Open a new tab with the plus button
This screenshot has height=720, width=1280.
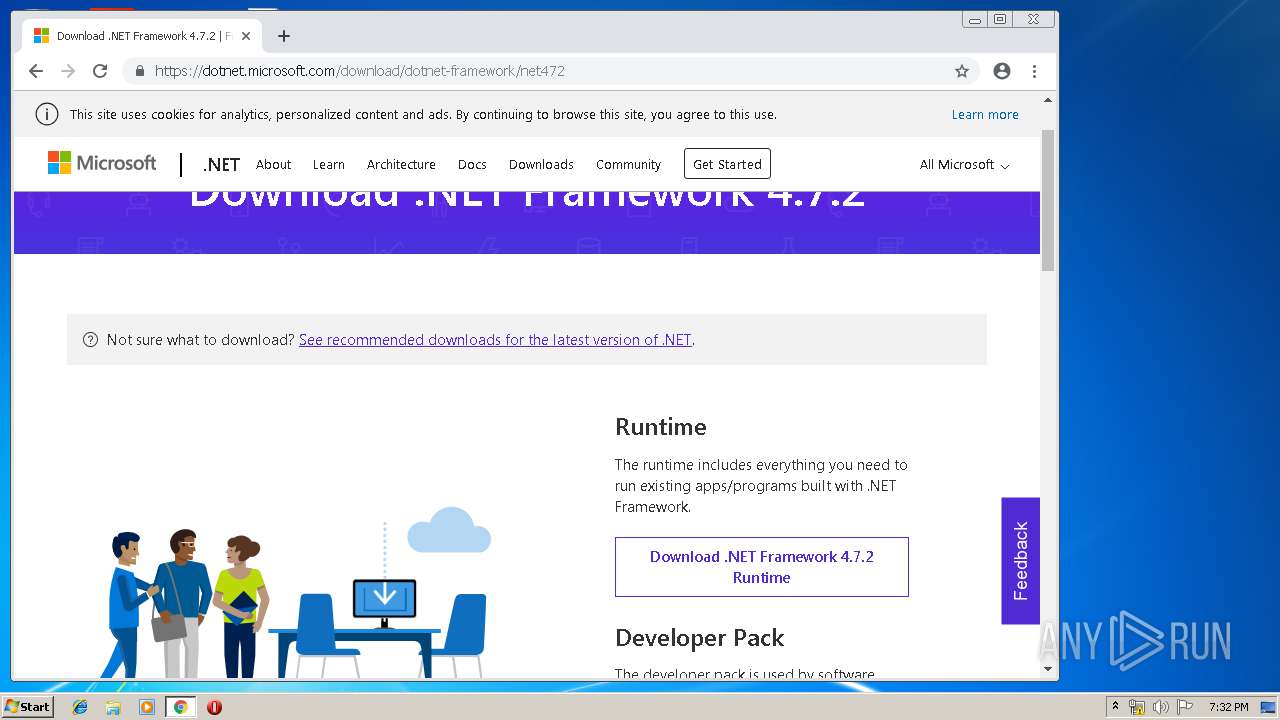284,36
